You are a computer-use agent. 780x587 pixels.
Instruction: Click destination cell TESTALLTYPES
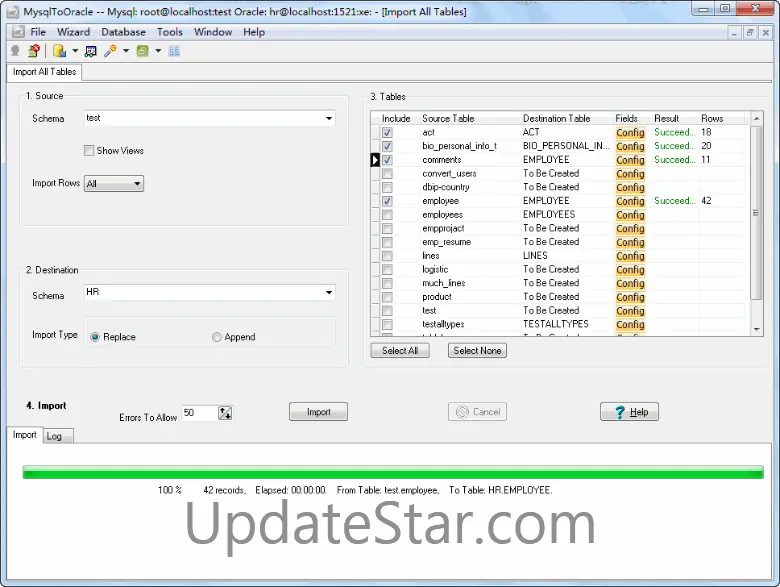click(556, 324)
